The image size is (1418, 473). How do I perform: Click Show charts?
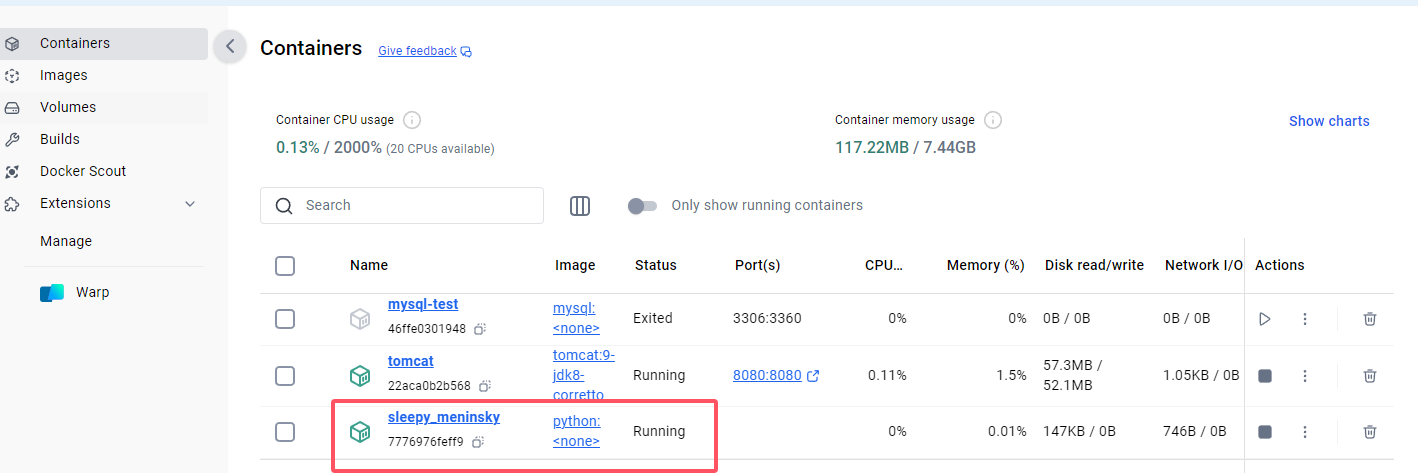1329,121
